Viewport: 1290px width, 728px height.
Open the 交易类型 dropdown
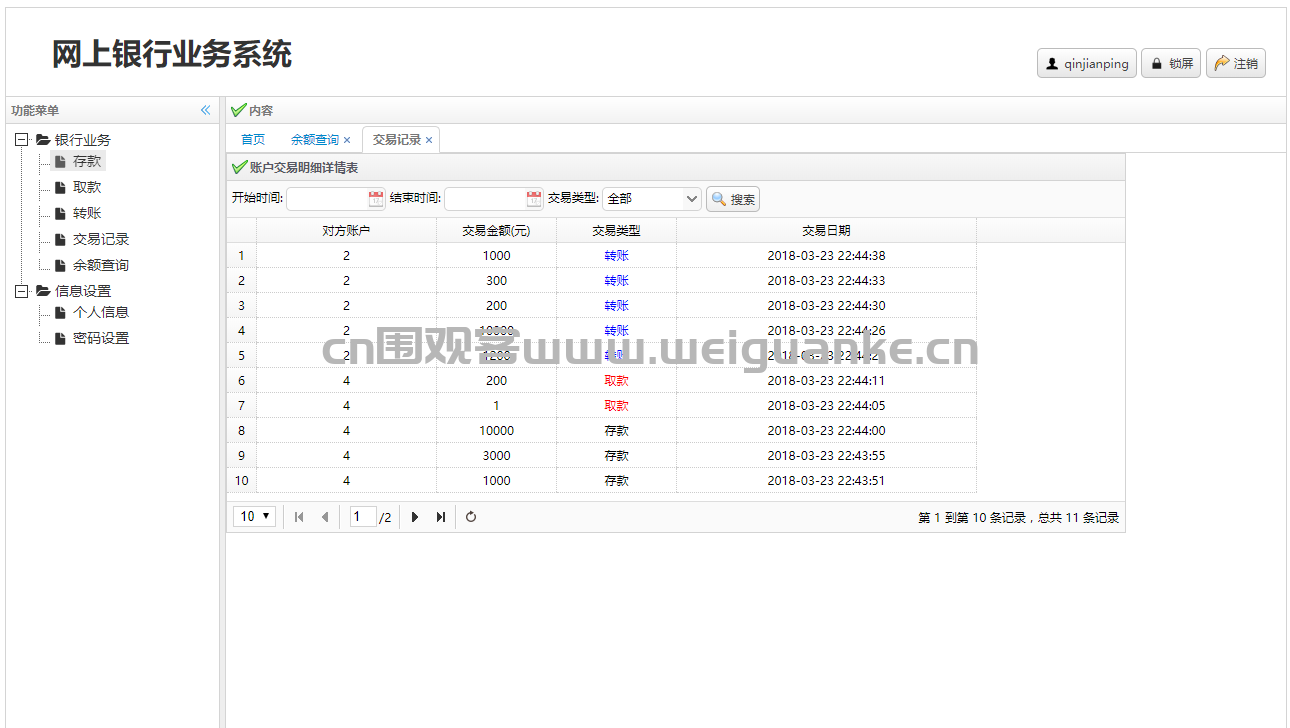692,199
